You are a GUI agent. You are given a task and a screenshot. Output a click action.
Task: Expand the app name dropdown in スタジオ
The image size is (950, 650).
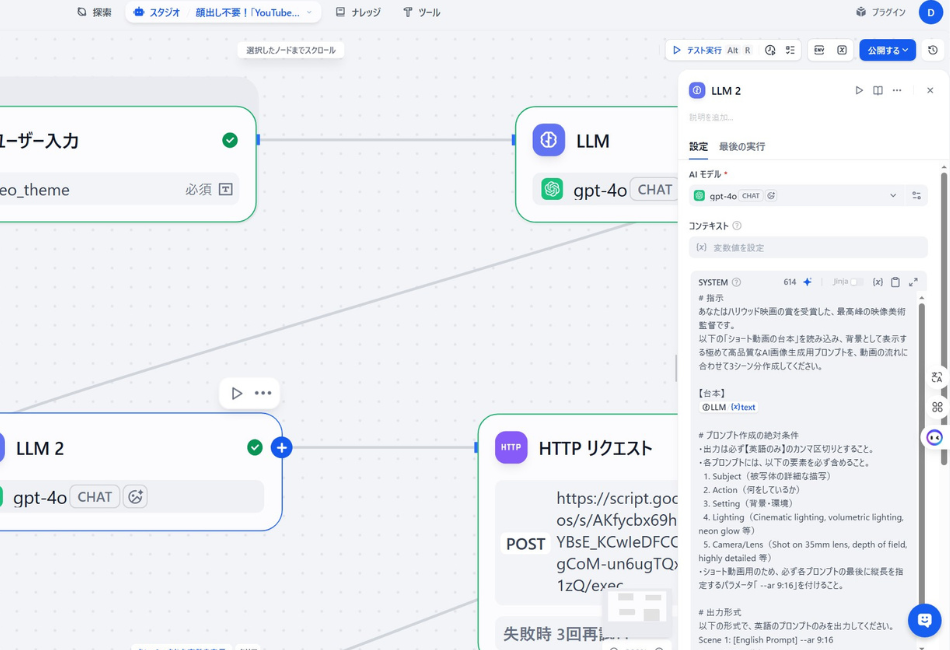pos(309,13)
